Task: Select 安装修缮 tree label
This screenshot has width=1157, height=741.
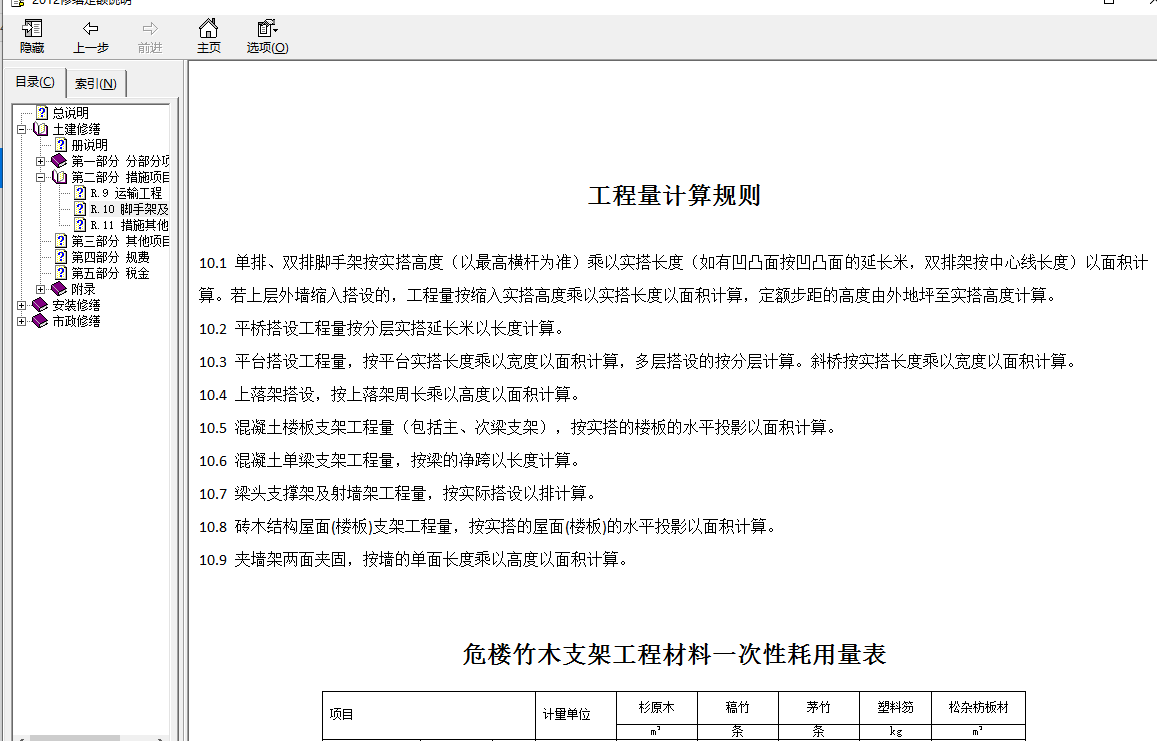Action: point(76,306)
